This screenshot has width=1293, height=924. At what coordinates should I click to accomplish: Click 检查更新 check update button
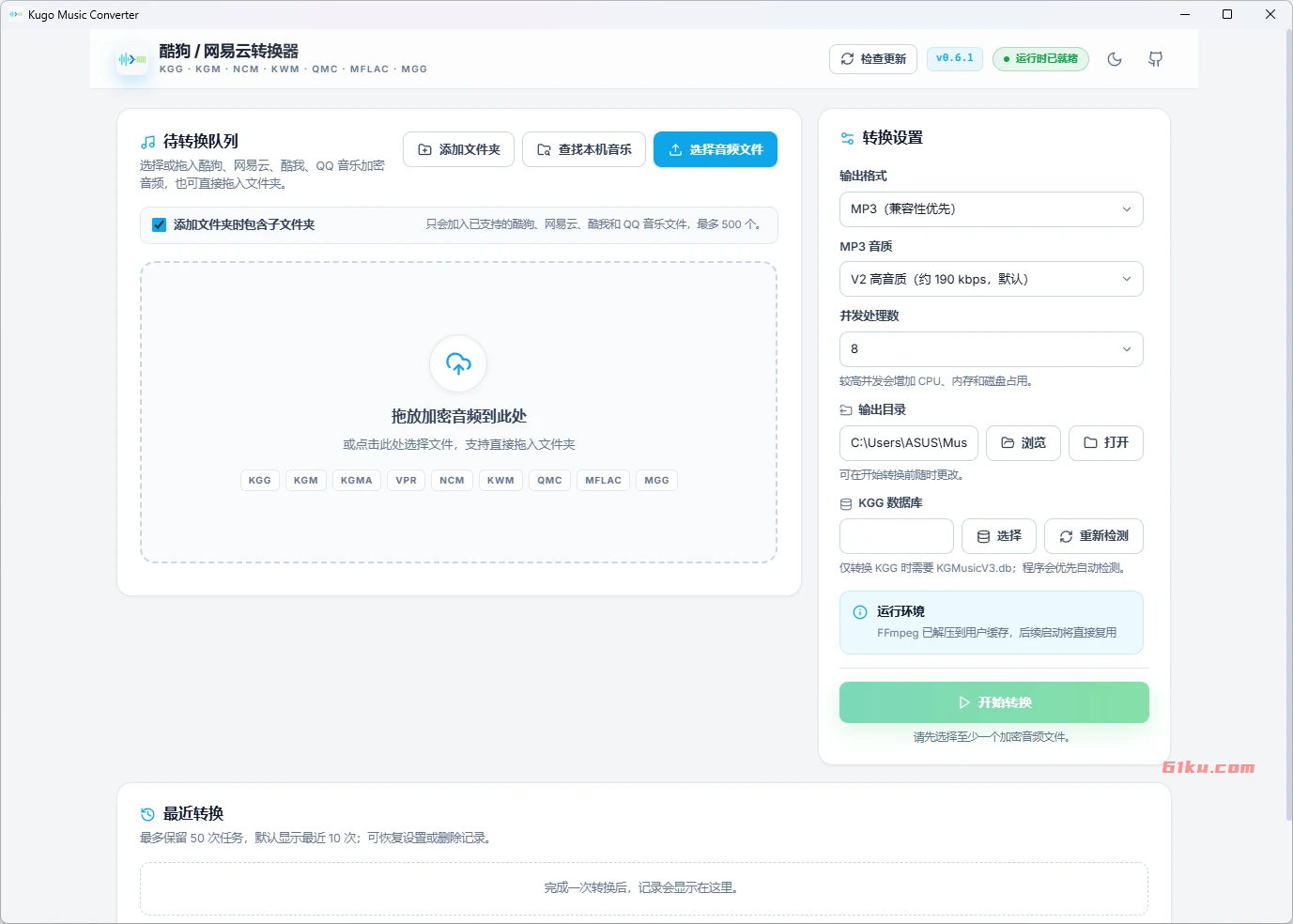(x=873, y=58)
